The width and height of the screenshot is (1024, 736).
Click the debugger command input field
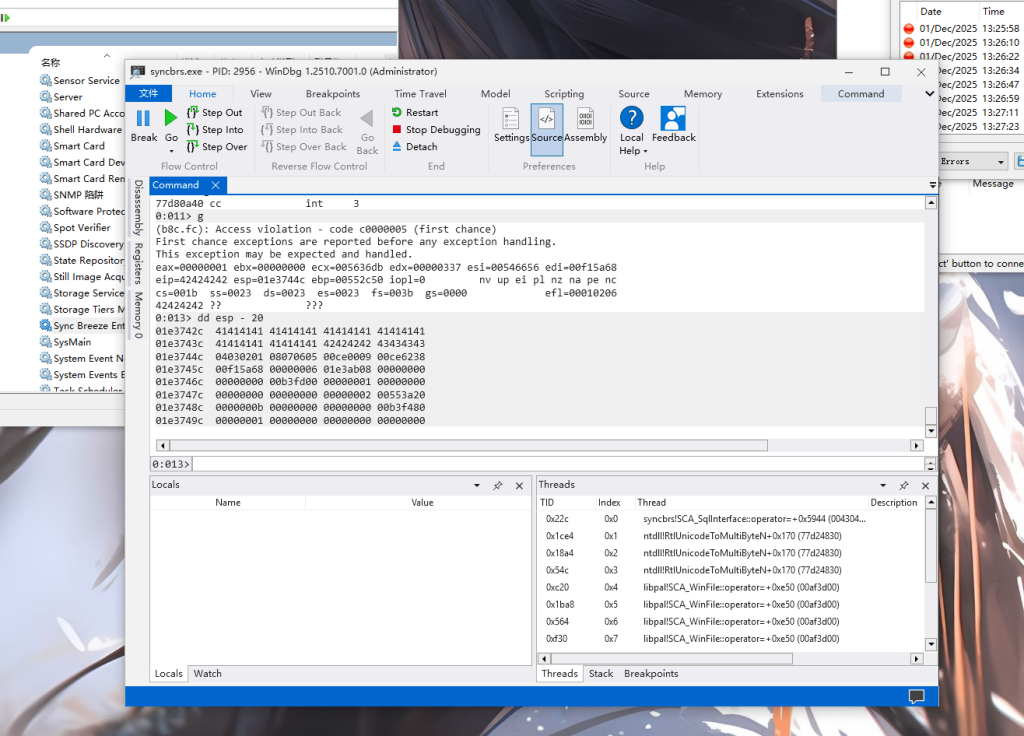coord(555,464)
